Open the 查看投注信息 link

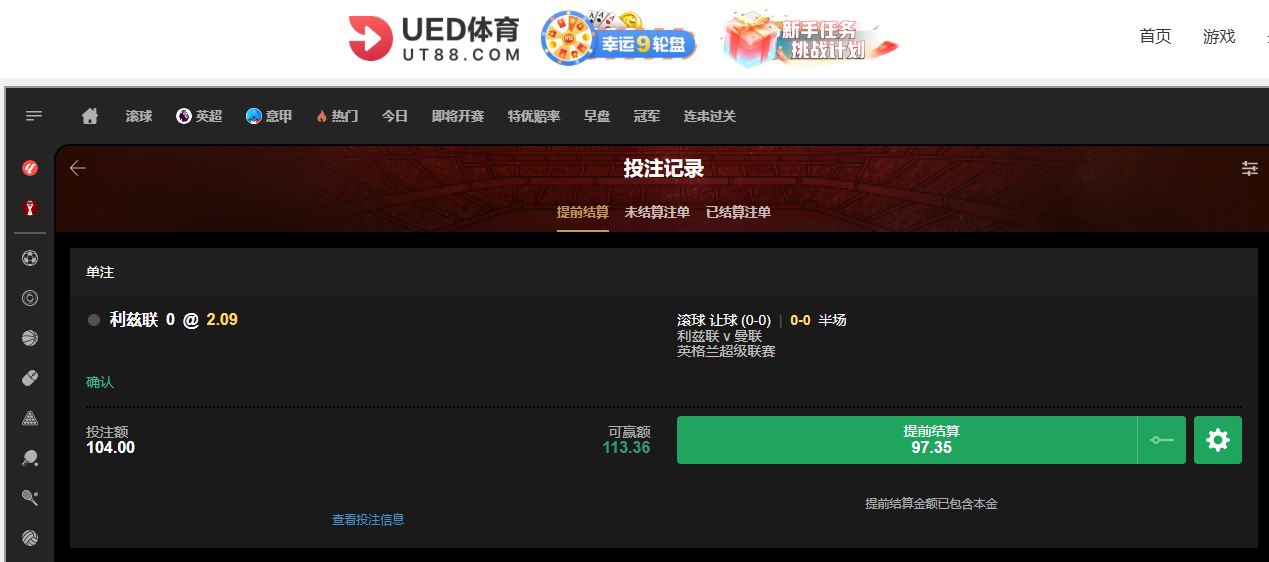coord(368,520)
